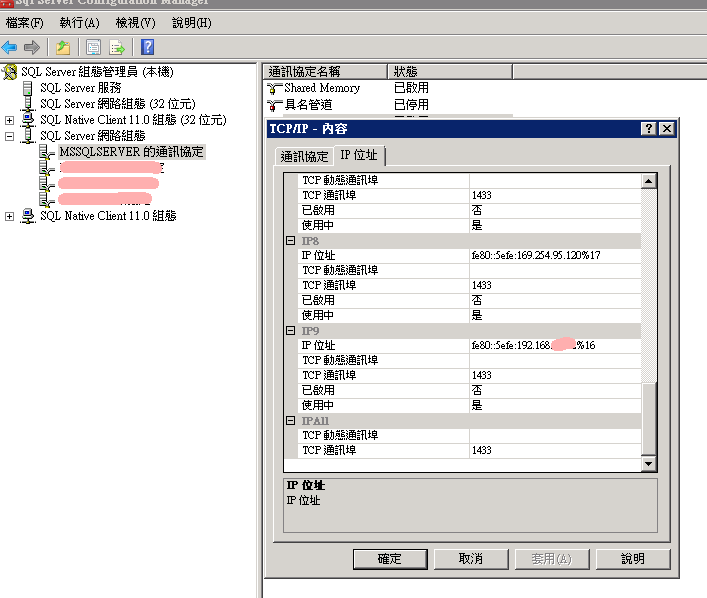707x598 pixels.
Task: Select SQL Server 組態管理員 (本機) root node
Action: tap(97, 72)
